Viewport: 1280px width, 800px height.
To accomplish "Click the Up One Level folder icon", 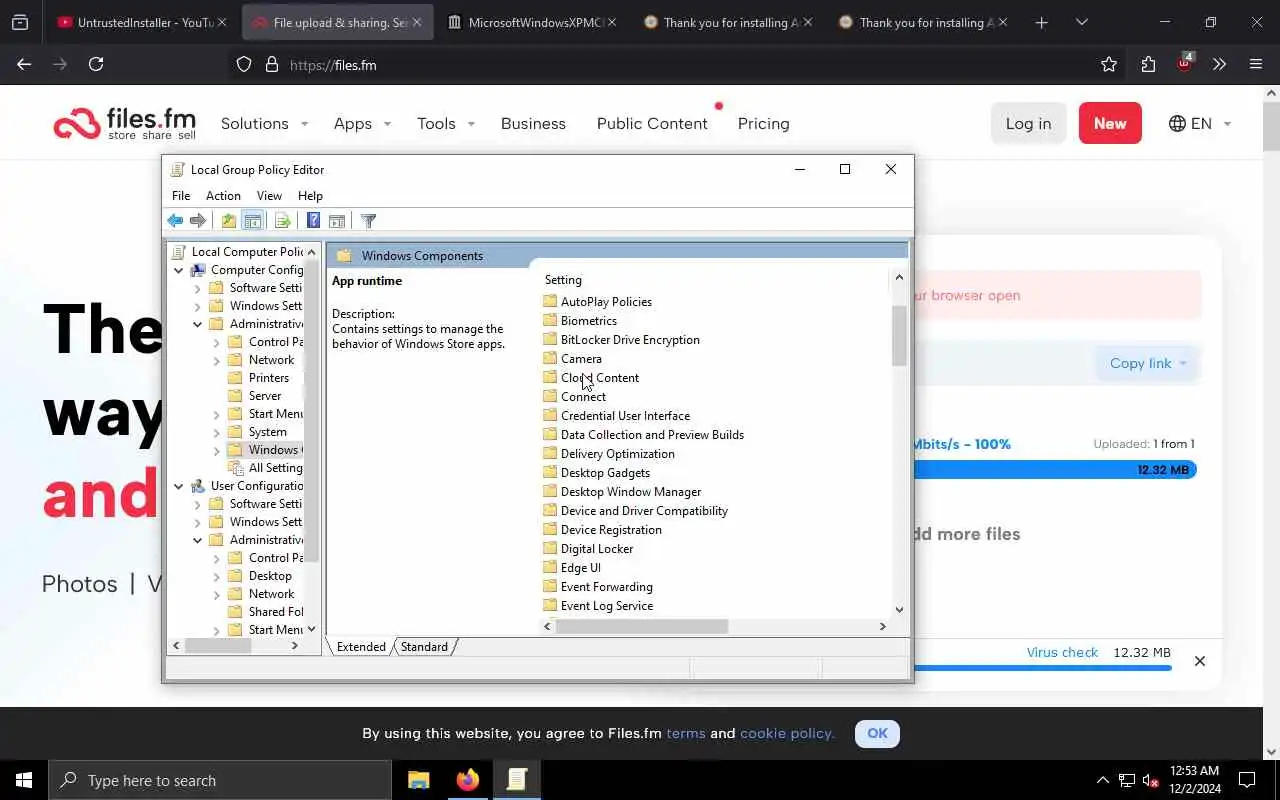I will (x=229, y=221).
